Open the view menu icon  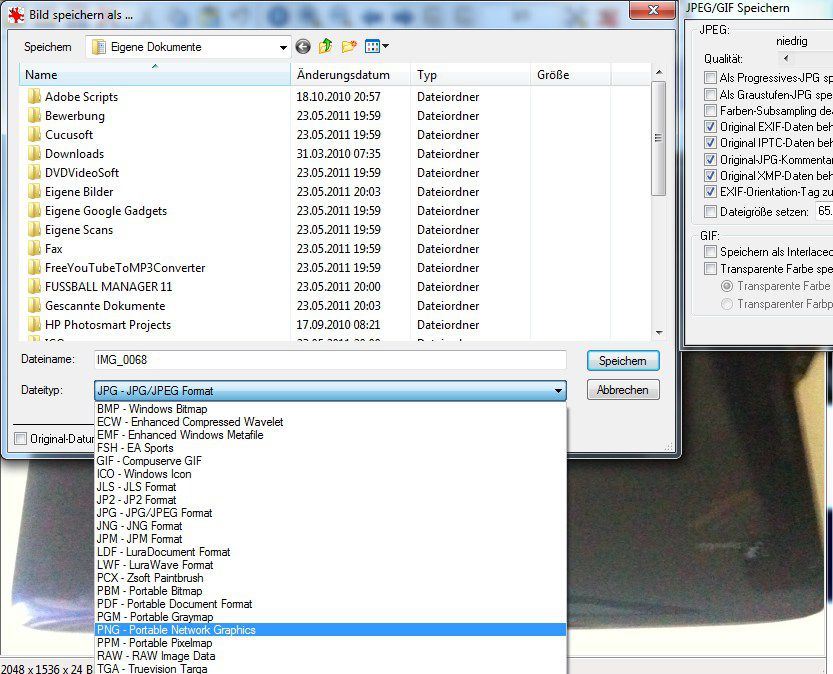point(377,47)
